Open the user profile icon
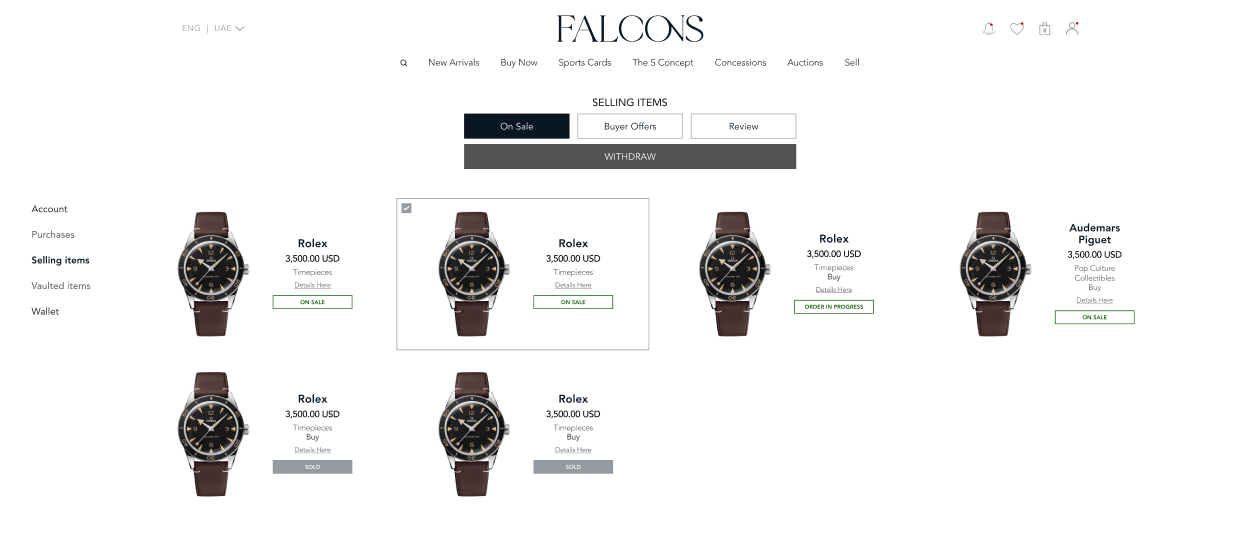 [1072, 28]
